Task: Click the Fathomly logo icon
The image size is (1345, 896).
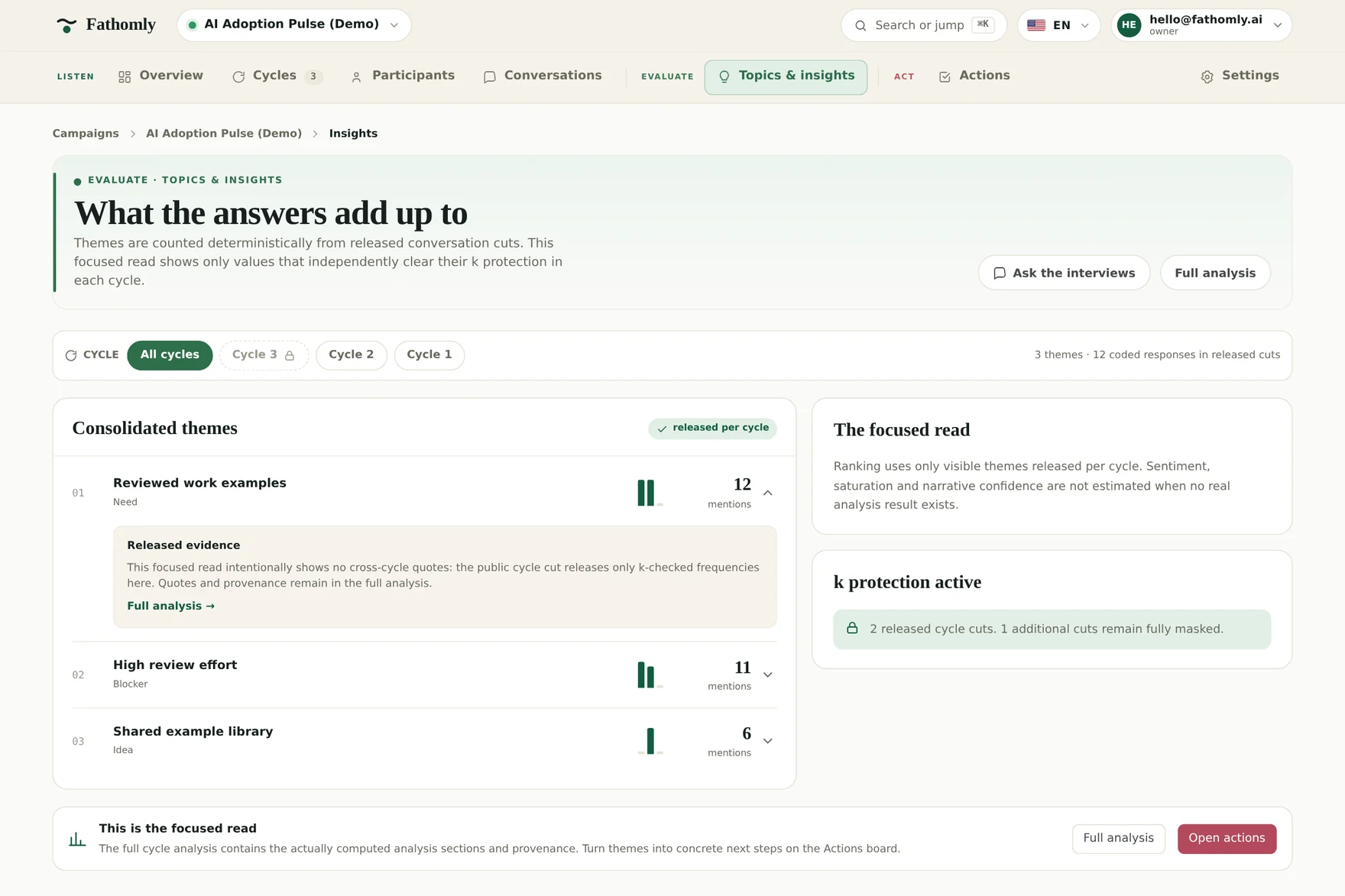Action: [66, 25]
